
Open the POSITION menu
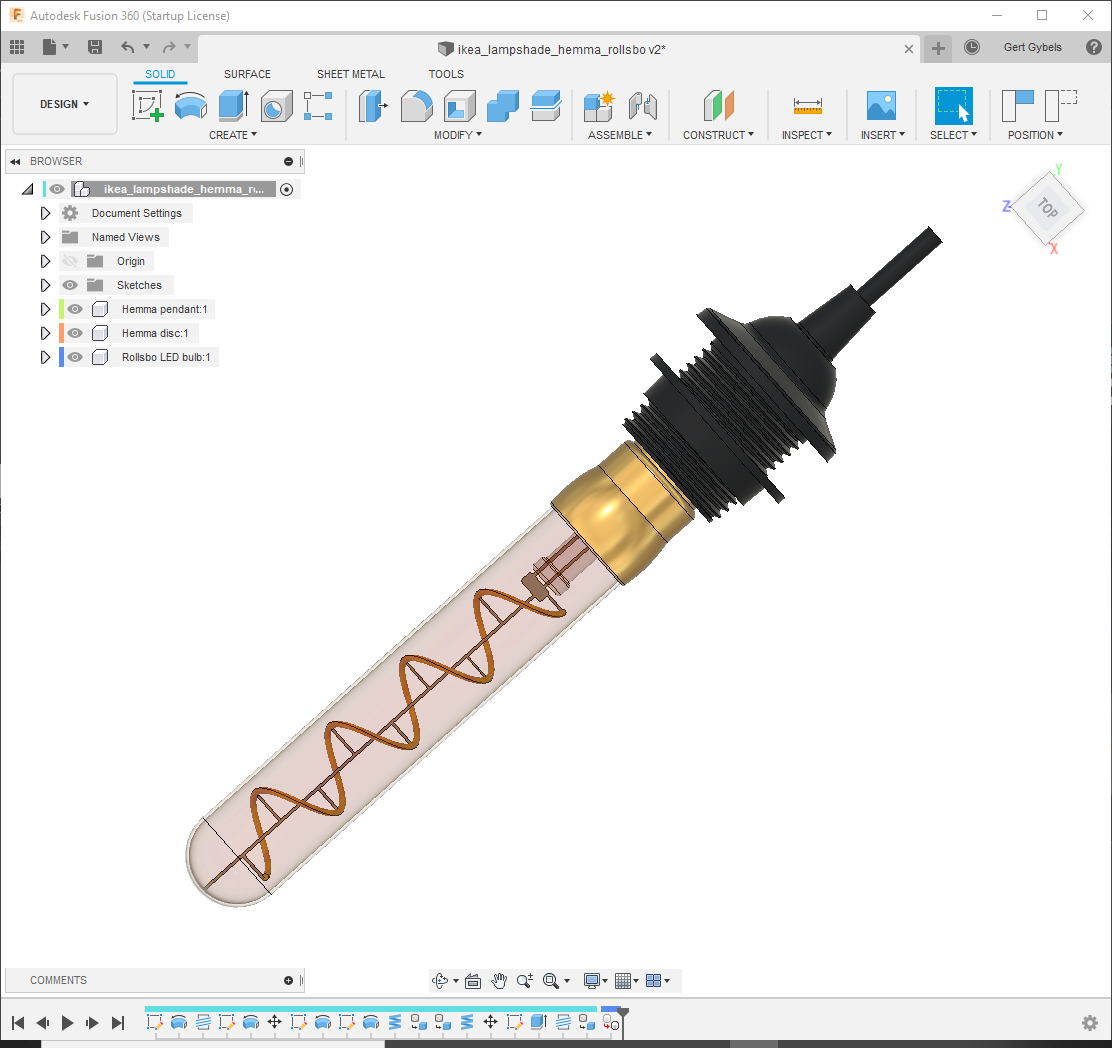point(1035,135)
